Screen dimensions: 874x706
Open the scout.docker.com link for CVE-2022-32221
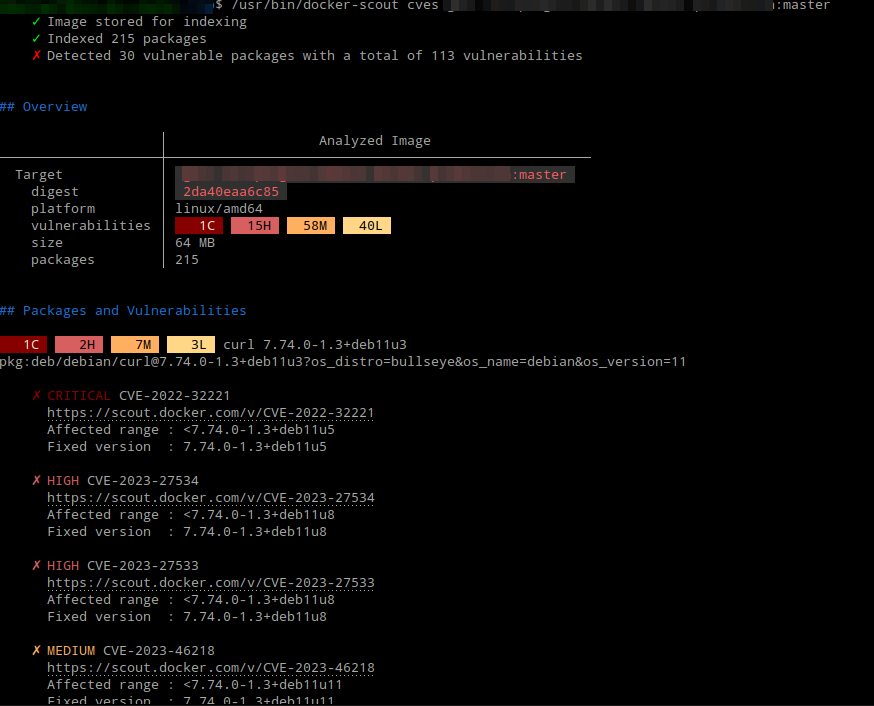tap(210, 412)
